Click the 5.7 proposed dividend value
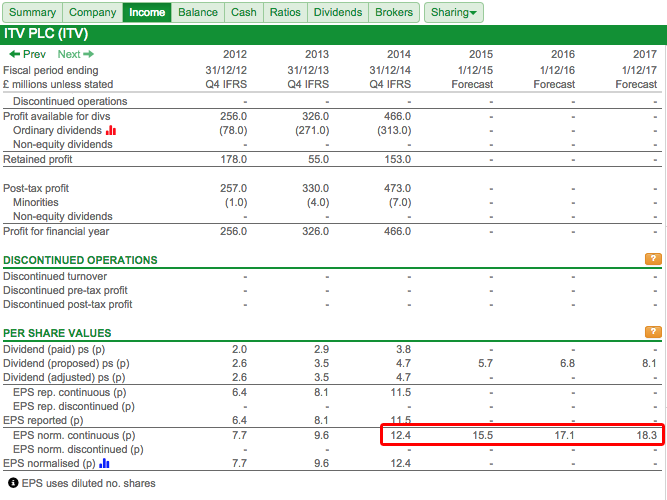Screen dimensions: 667x500 485,363
